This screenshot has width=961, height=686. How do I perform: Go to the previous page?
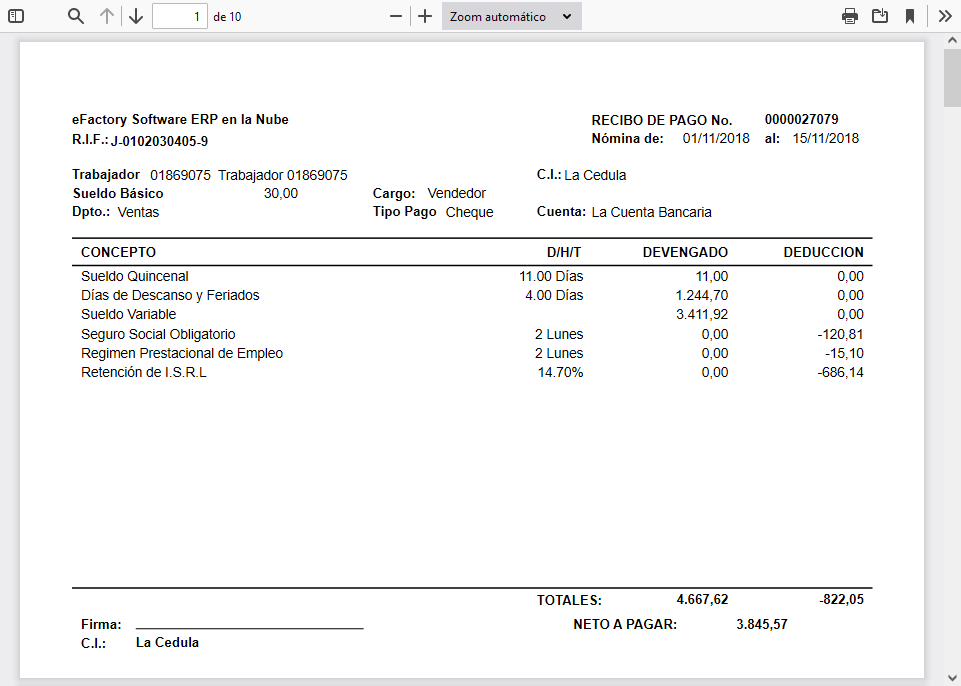107,16
